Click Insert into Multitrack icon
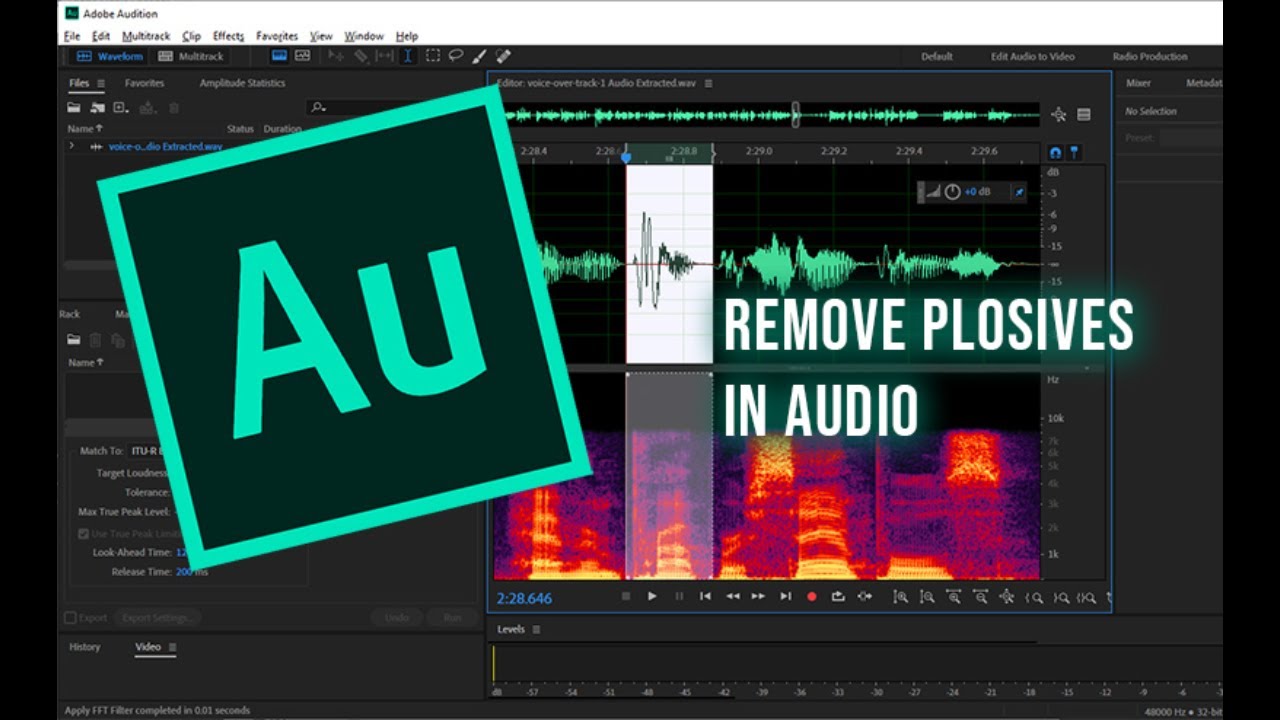The height and width of the screenshot is (720, 1280). click(x=148, y=107)
